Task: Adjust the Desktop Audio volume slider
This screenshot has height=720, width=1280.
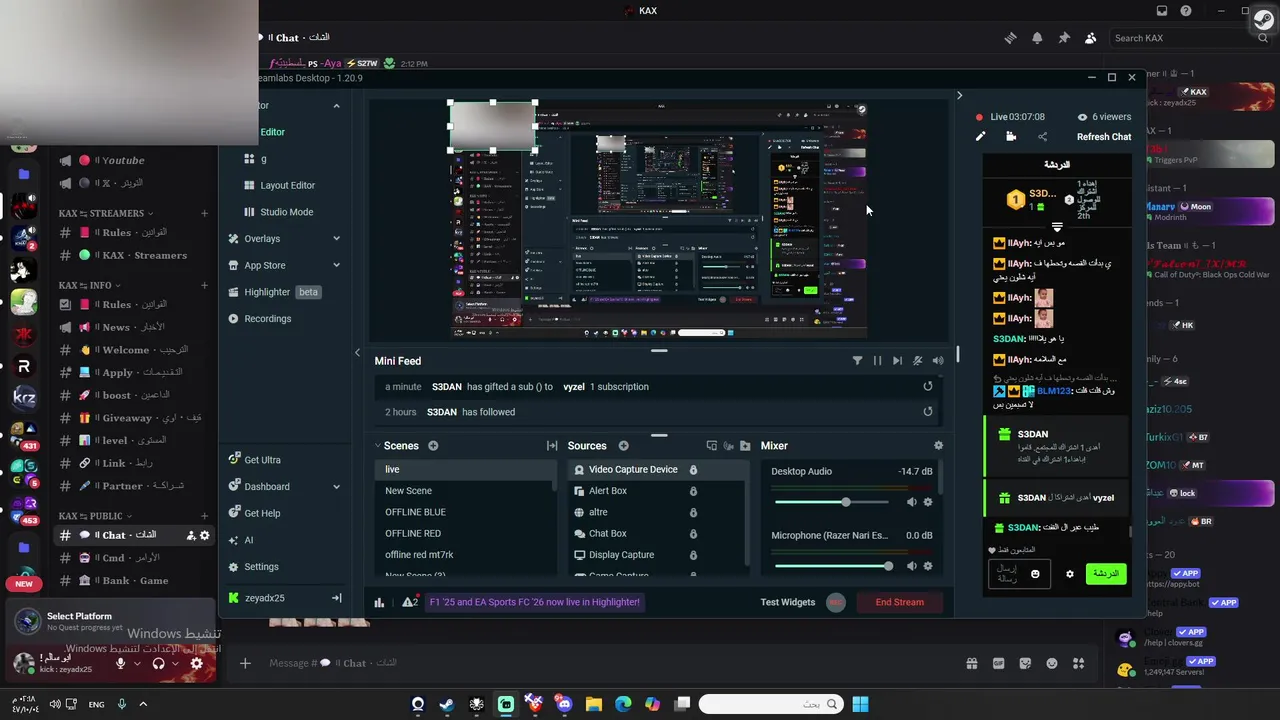Action: [832, 502]
